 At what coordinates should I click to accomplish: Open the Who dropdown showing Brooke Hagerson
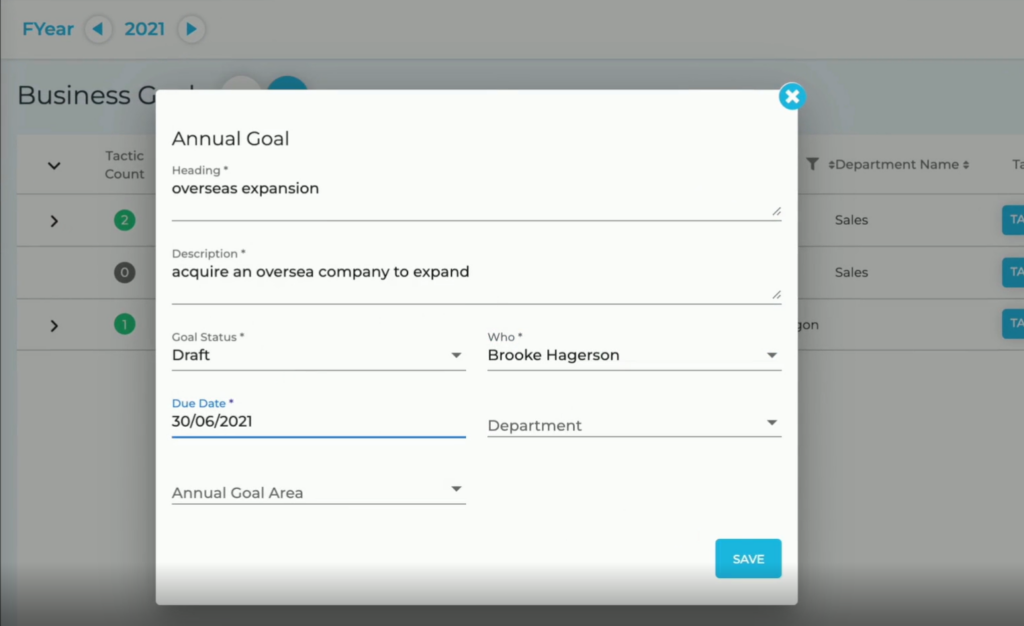[634, 355]
